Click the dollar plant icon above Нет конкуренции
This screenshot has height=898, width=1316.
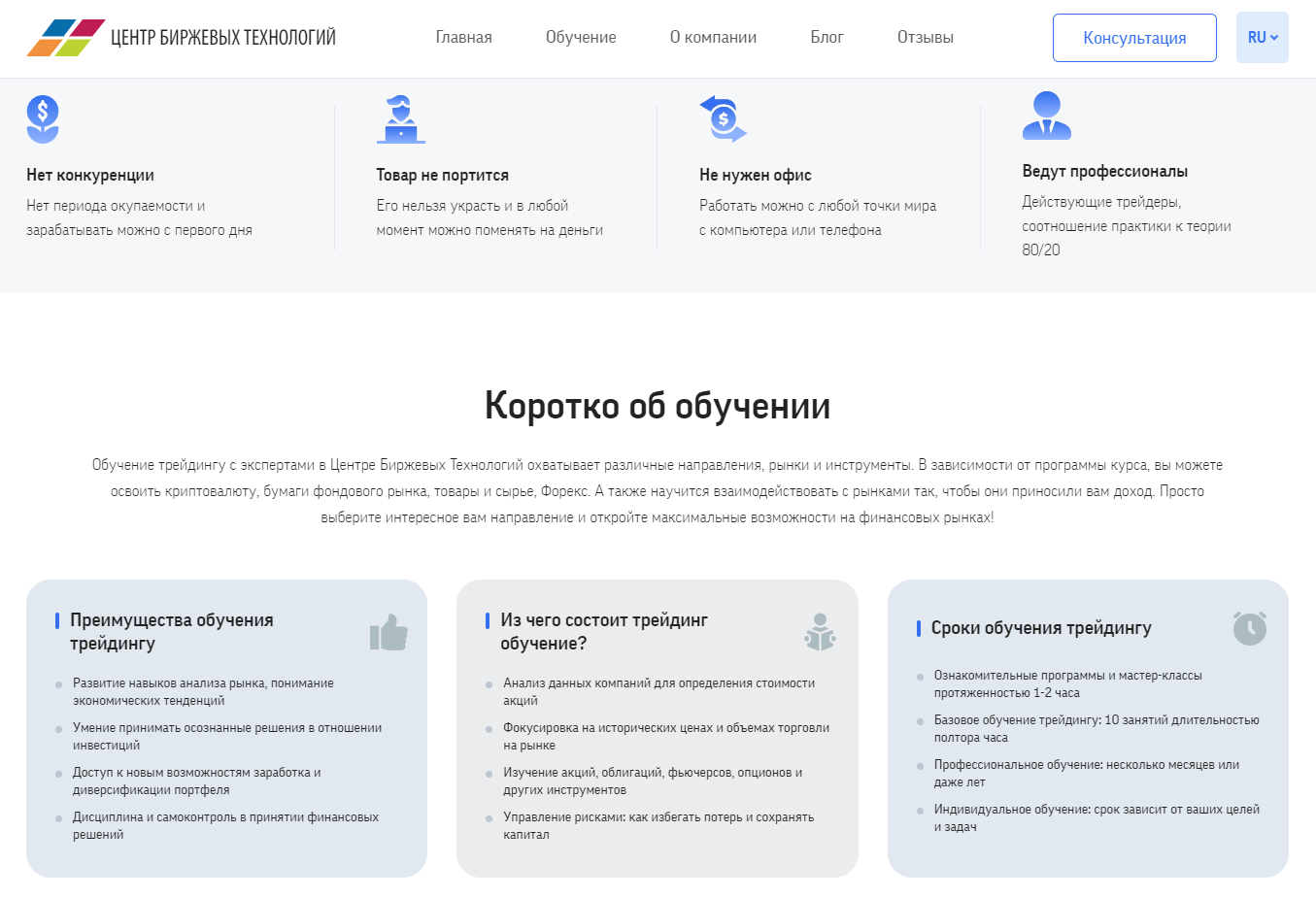tap(43, 118)
